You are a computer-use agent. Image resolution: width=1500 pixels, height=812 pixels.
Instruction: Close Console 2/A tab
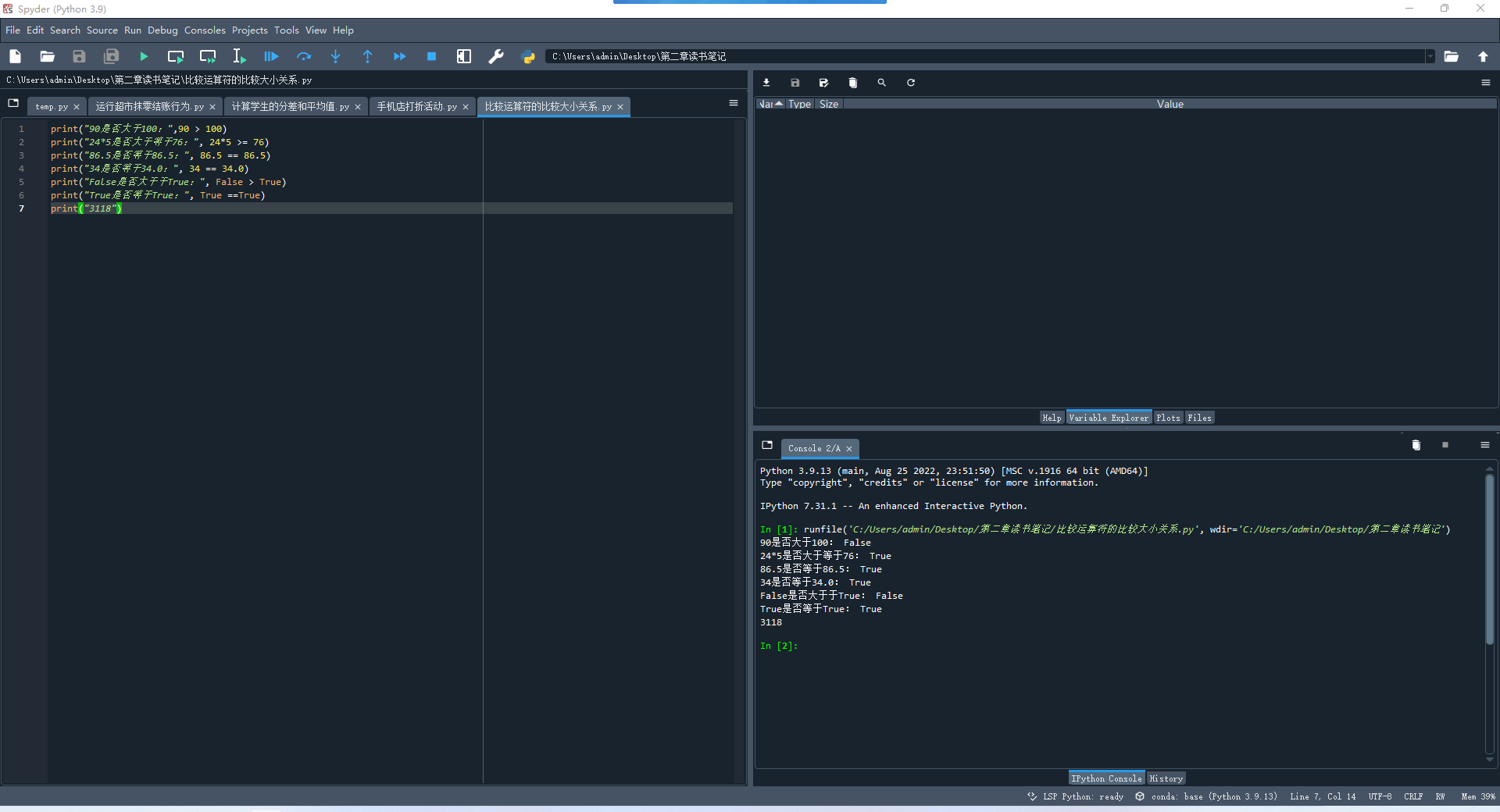point(849,449)
